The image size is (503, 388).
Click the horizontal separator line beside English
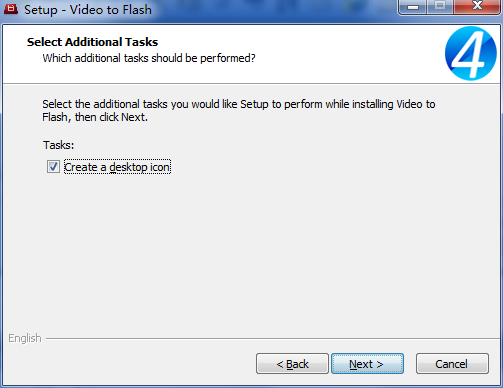[x=273, y=339]
